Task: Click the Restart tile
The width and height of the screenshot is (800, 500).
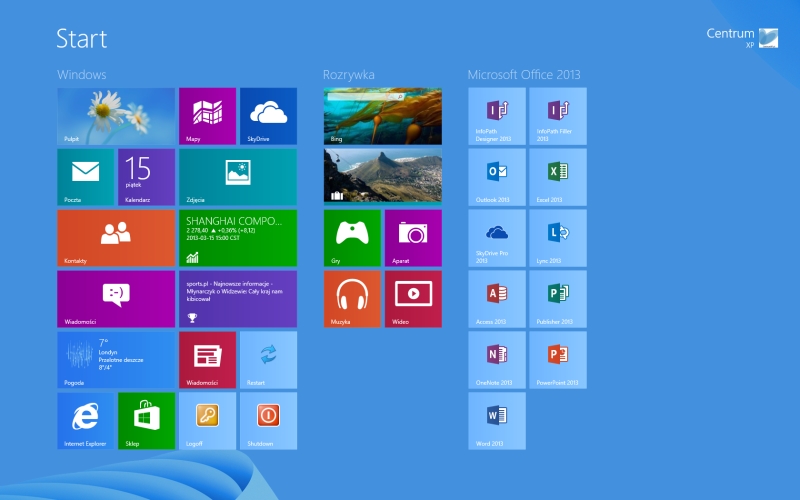Action: (x=268, y=360)
